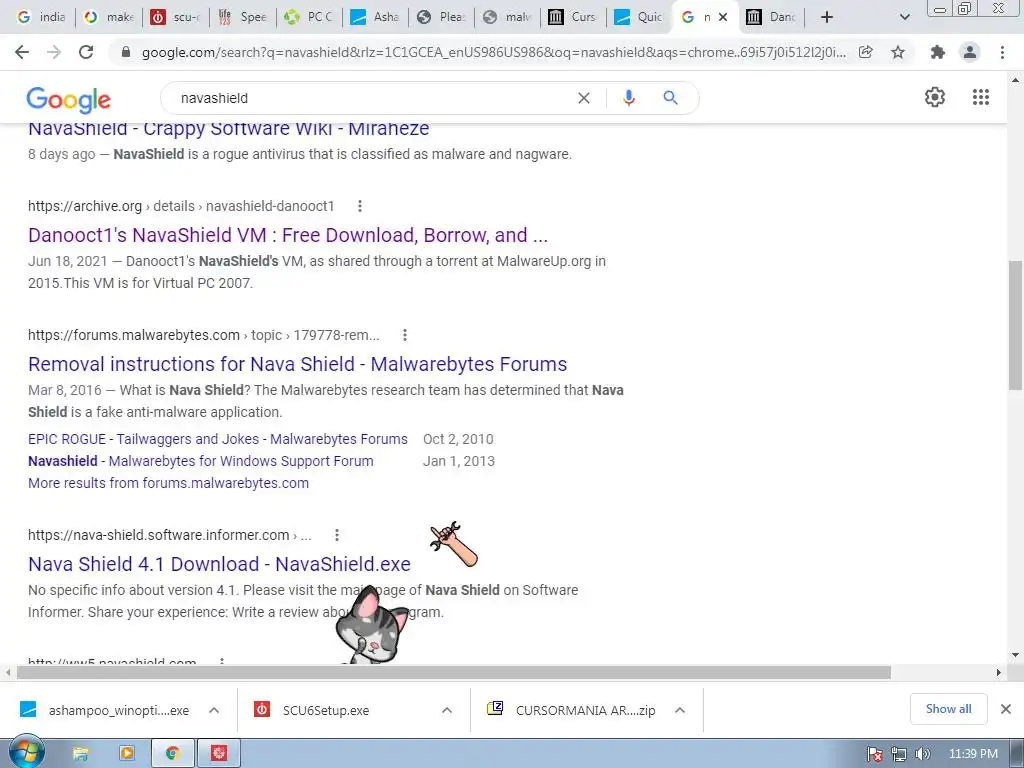Open options for the archive.org result
1024x768 pixels.
360,206
